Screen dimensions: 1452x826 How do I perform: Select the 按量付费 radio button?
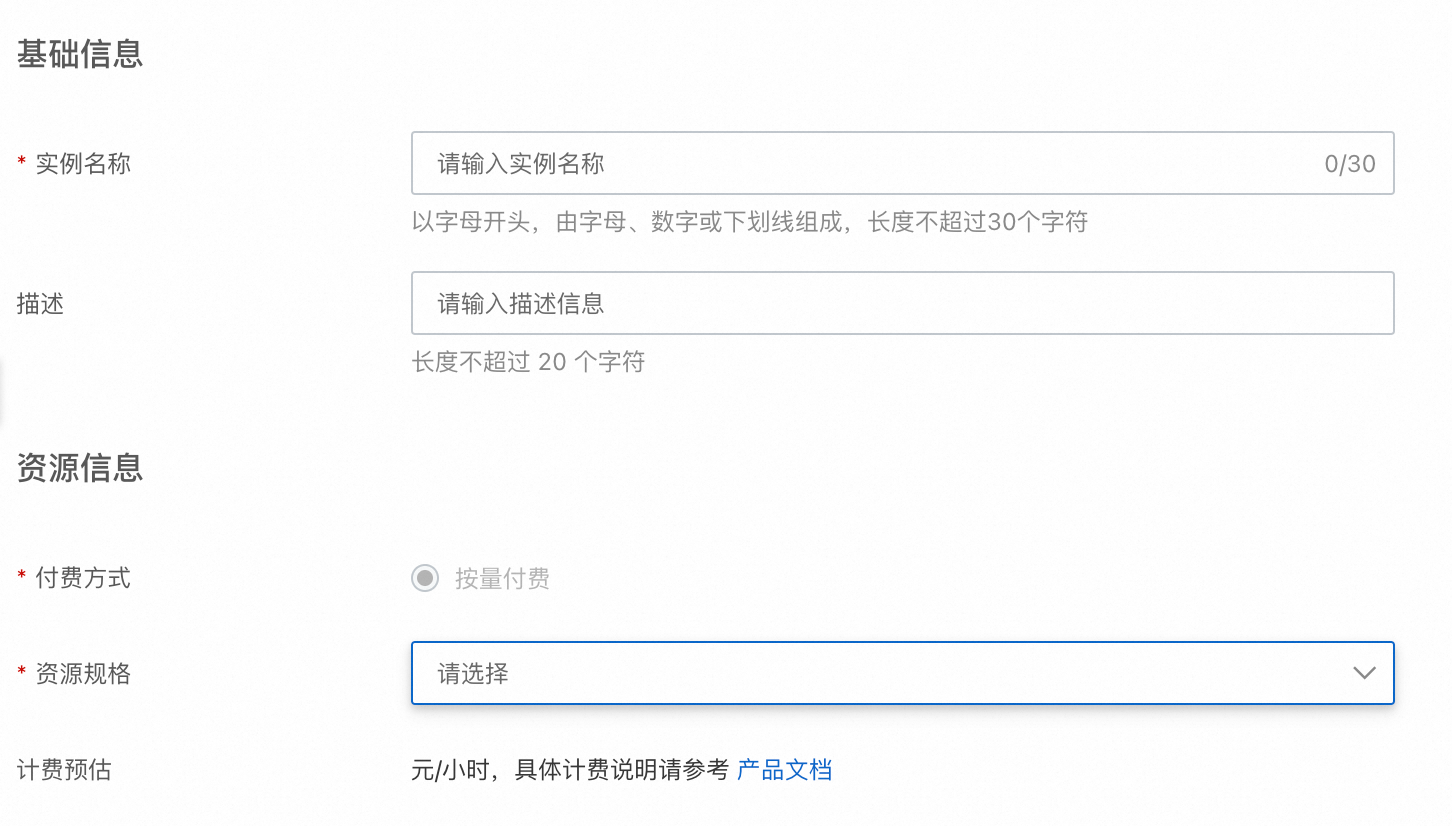[x=425, y=578]
